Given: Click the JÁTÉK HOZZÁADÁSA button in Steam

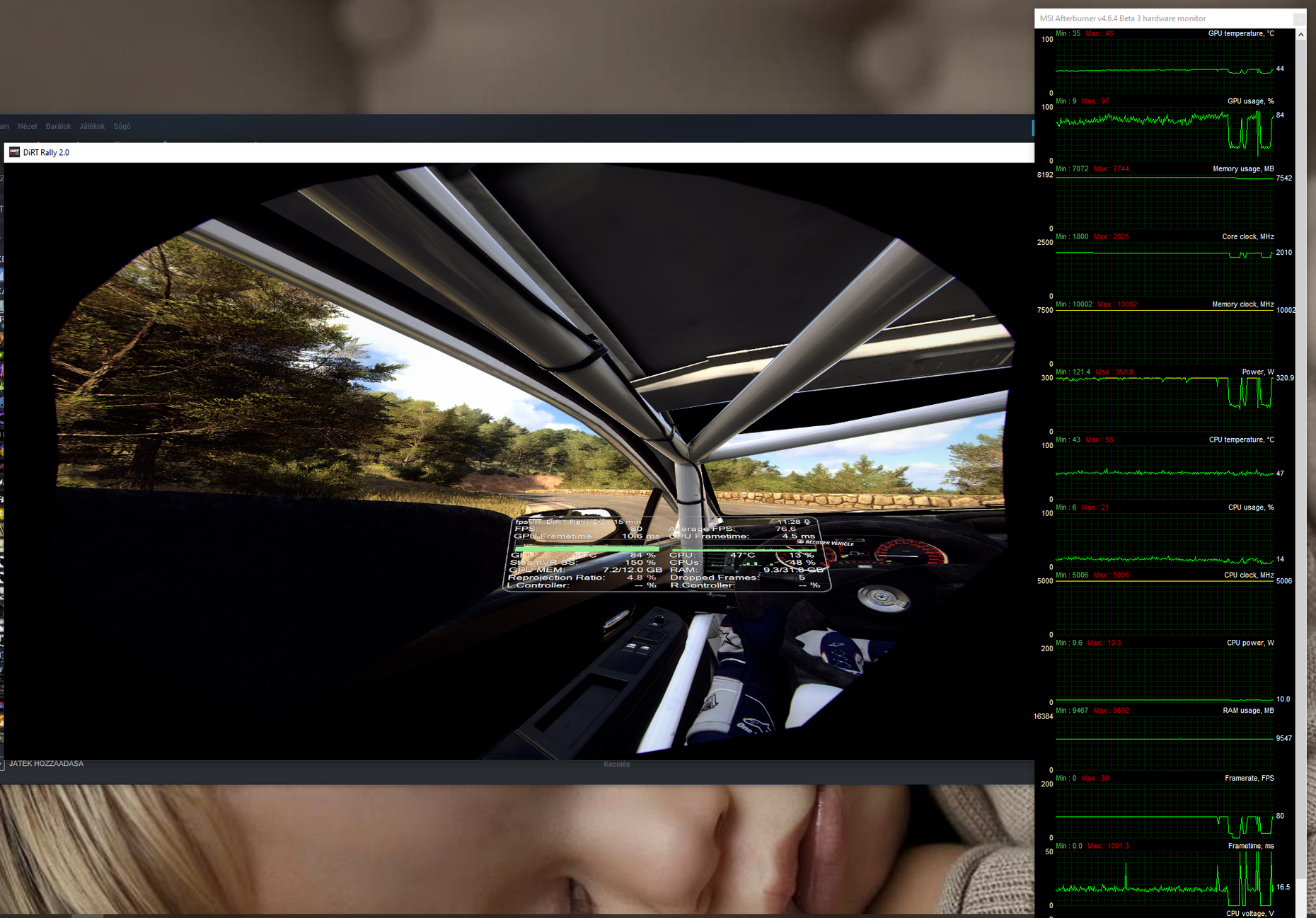Looking at the screenshot, I should click(x=46, y=764).
